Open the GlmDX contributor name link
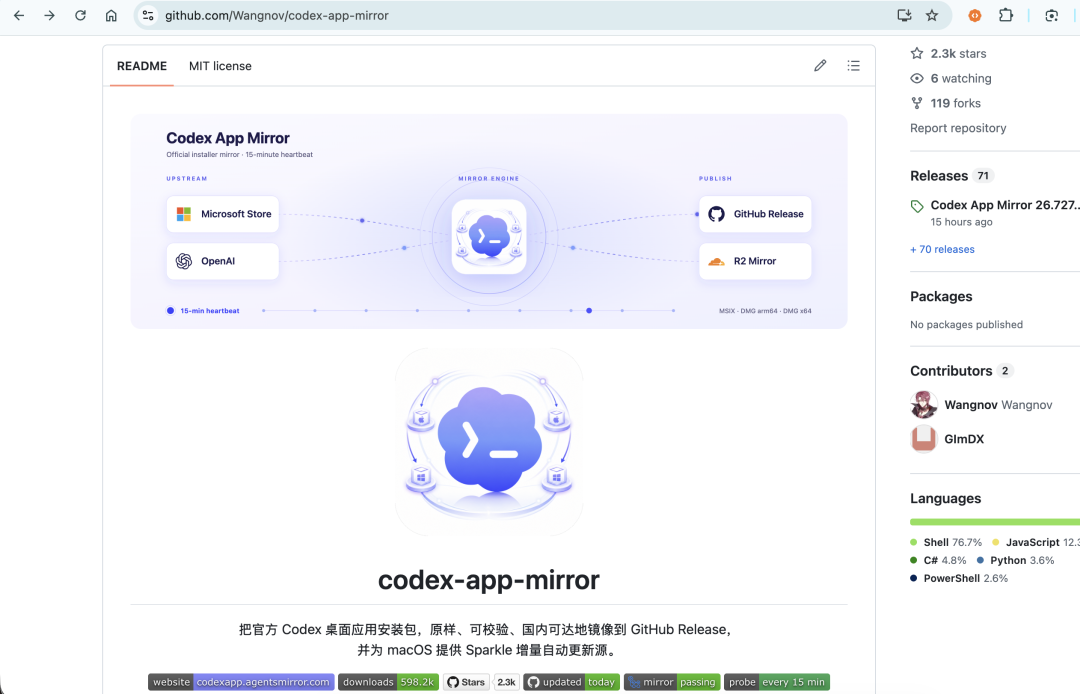The width and height of the screenshot is (1080, 694). pyautogui.click(x=964, y=439)
